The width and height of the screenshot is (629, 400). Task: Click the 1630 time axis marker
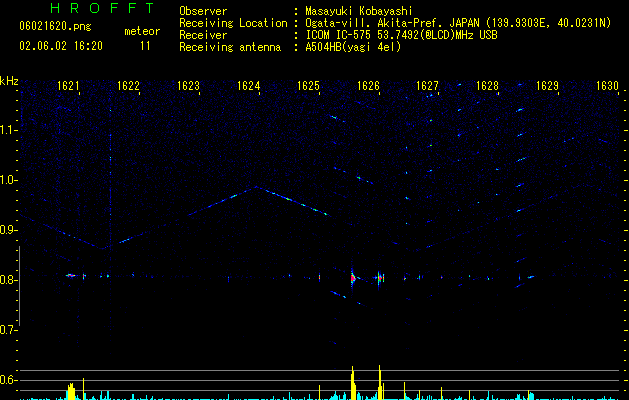[607, 86]
